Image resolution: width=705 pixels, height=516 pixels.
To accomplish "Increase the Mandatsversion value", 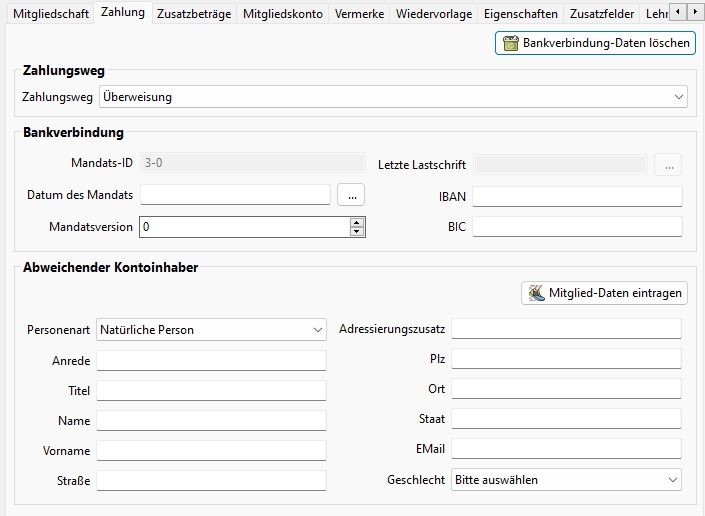I will pos(357,222).
